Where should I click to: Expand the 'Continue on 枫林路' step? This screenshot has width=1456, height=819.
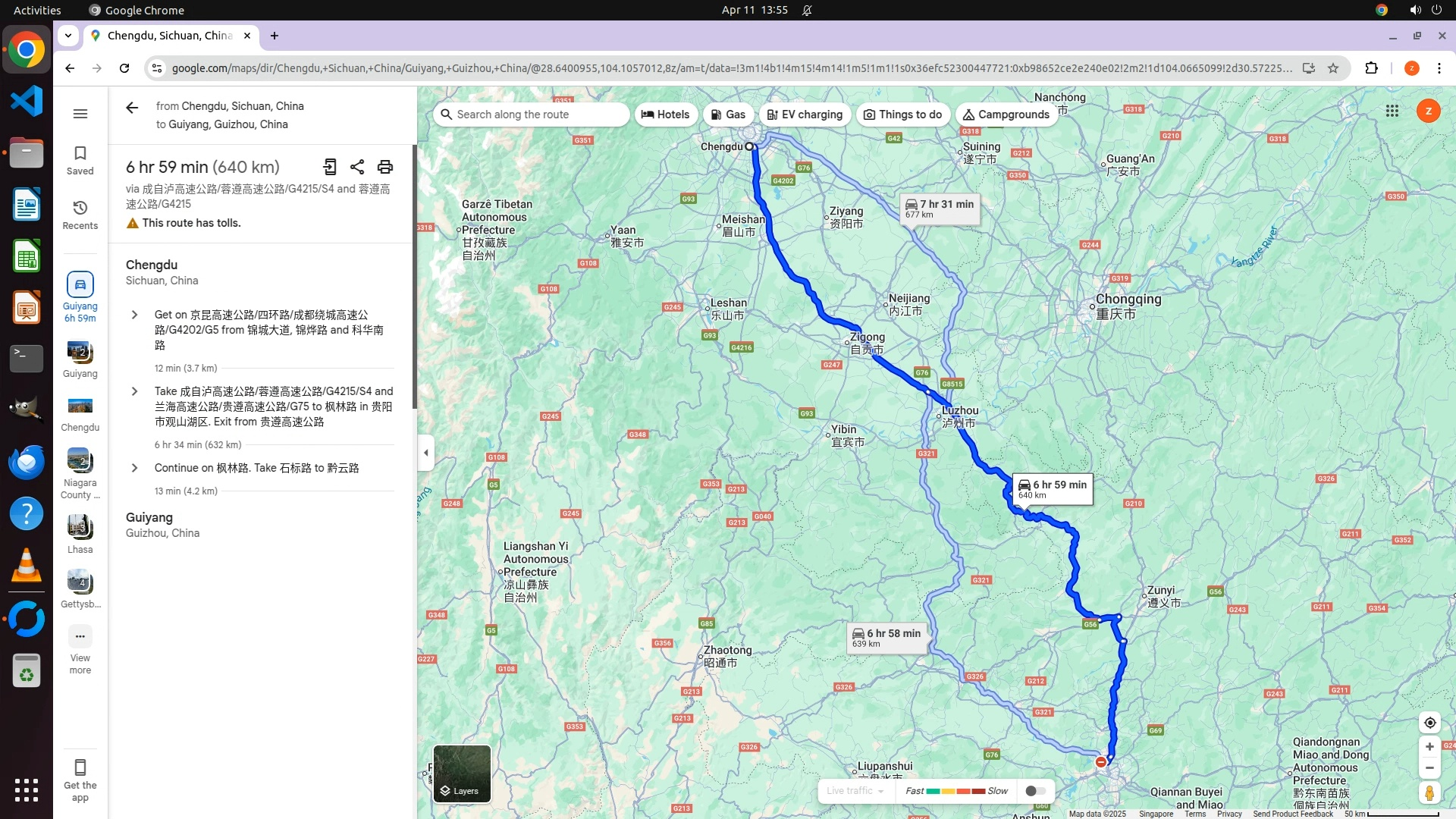(x=135, y=468)
